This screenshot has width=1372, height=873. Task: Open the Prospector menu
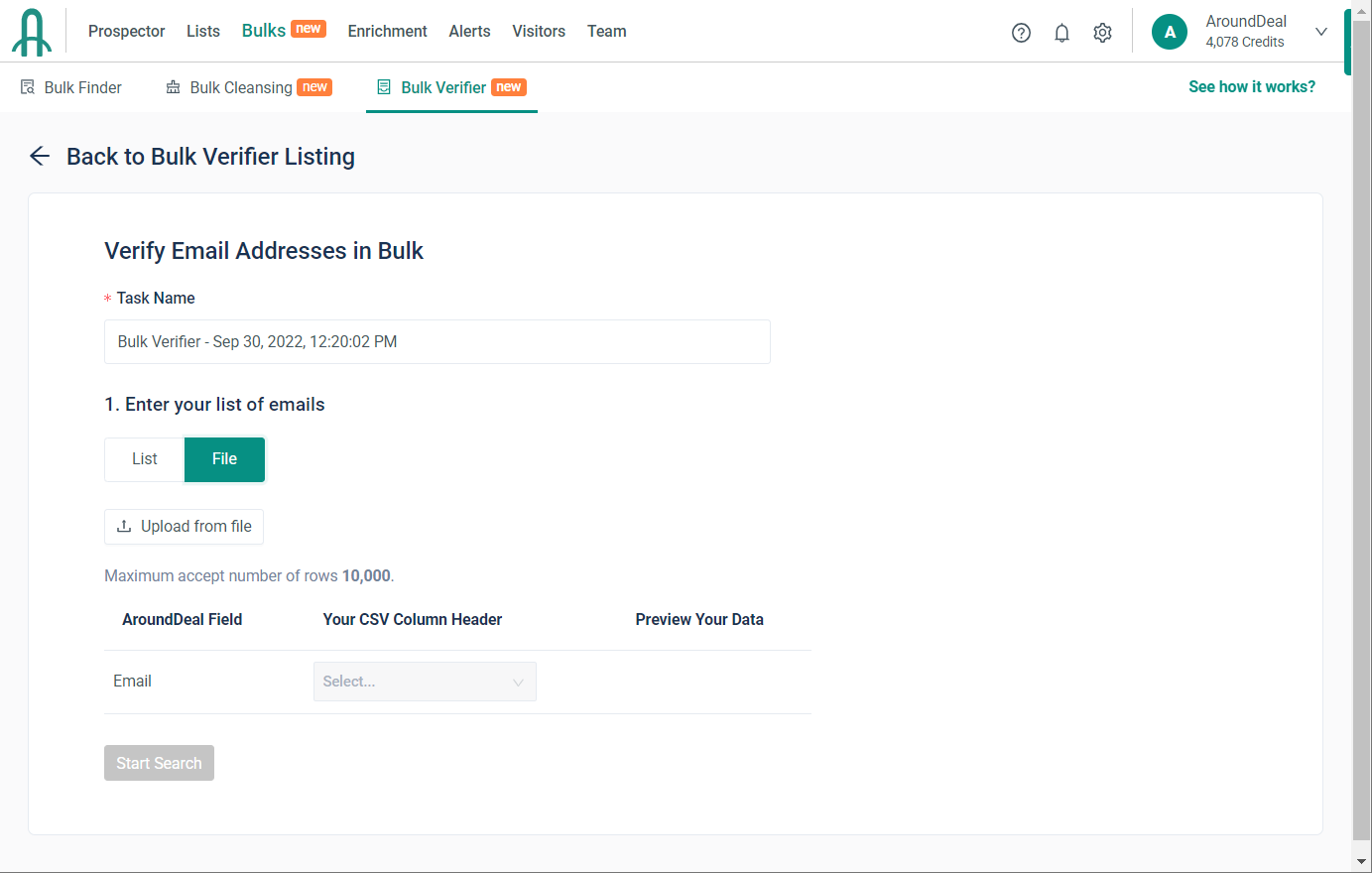pos(126,32)
